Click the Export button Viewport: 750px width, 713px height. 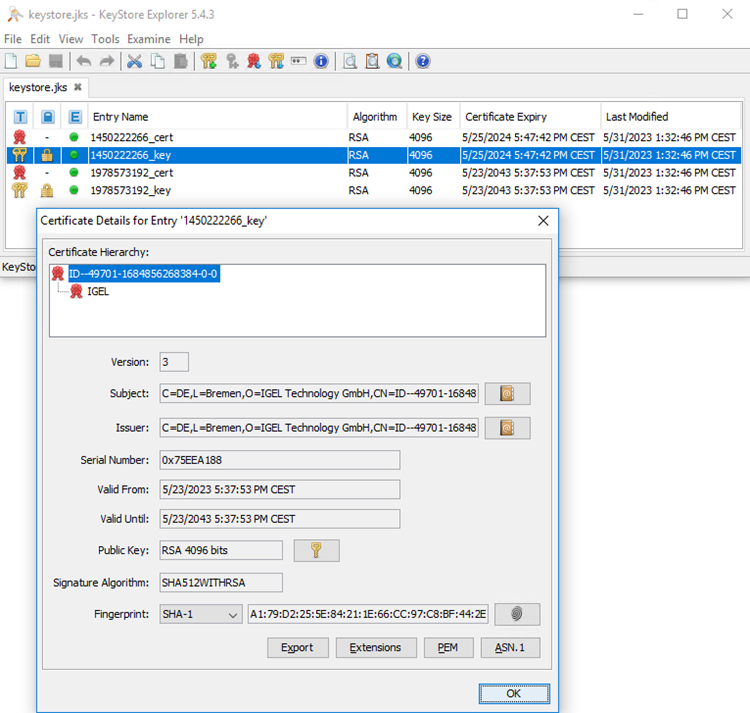297,647
